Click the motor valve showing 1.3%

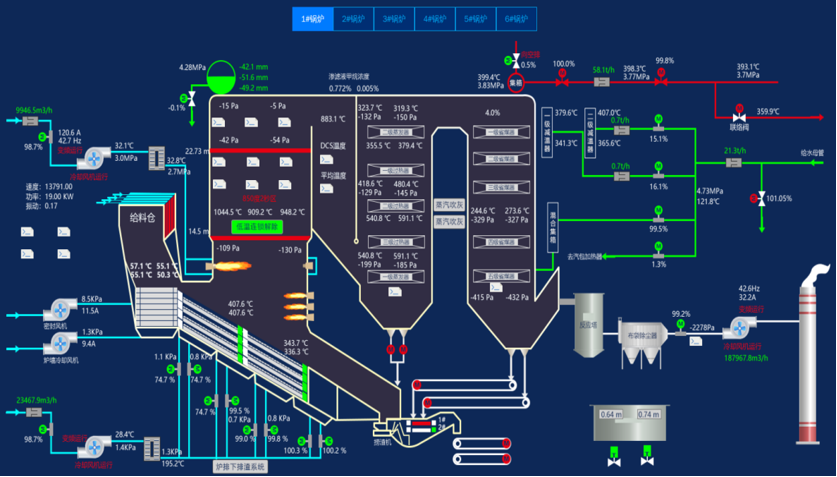click(x=658, y=249)
